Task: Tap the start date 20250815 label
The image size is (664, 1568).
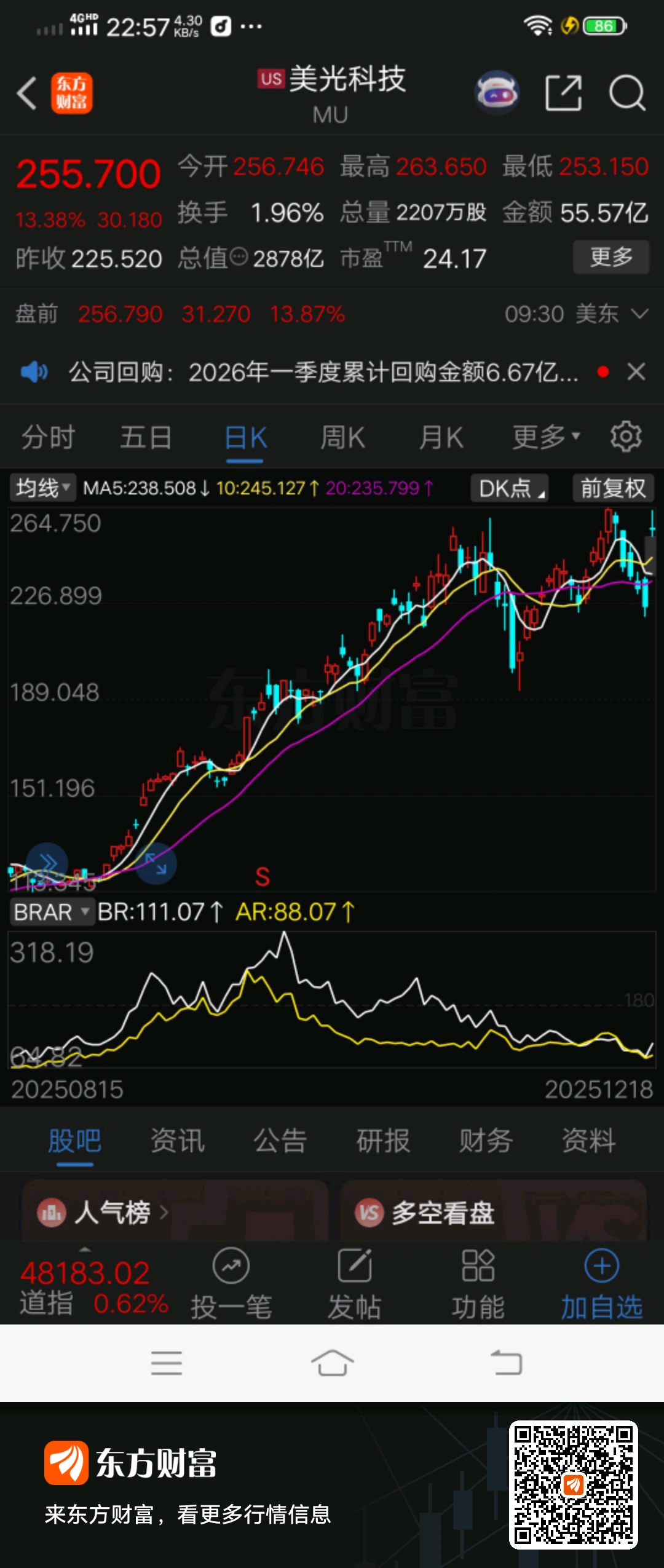Action: [68, 1090]
